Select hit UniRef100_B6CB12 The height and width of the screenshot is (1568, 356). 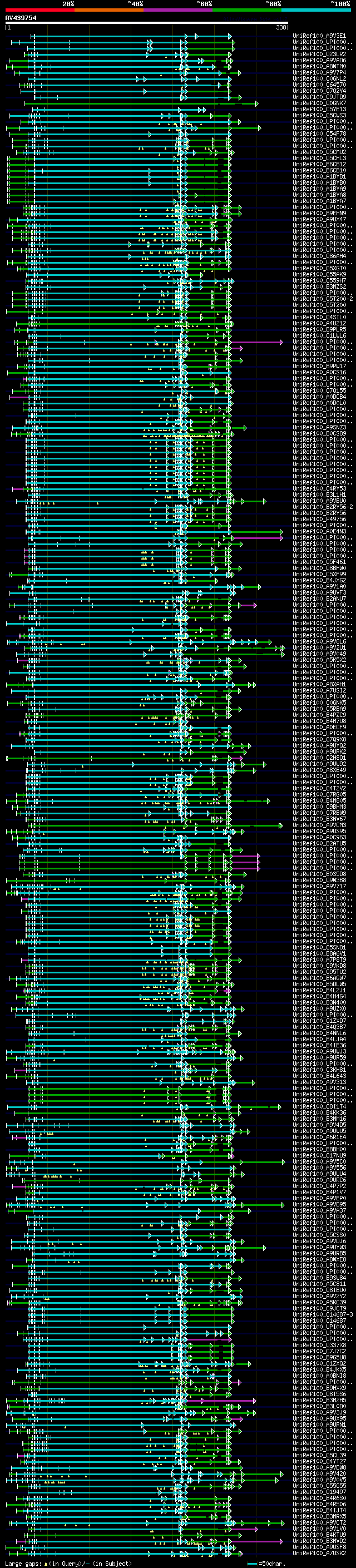point(319,164)
